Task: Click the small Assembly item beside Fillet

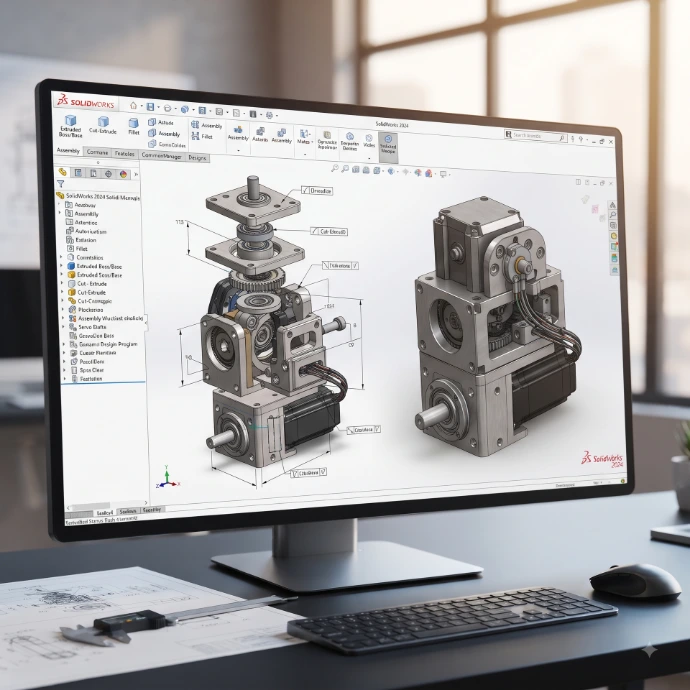Action: click(x=206, y=125)
